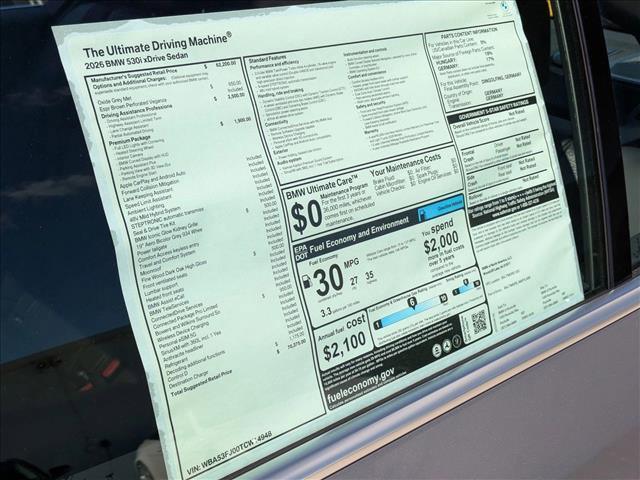This screenshot has width=640, height=480.
Task: Click 'Government 5-Star Safety Ratings' banner
Action: 493,109
